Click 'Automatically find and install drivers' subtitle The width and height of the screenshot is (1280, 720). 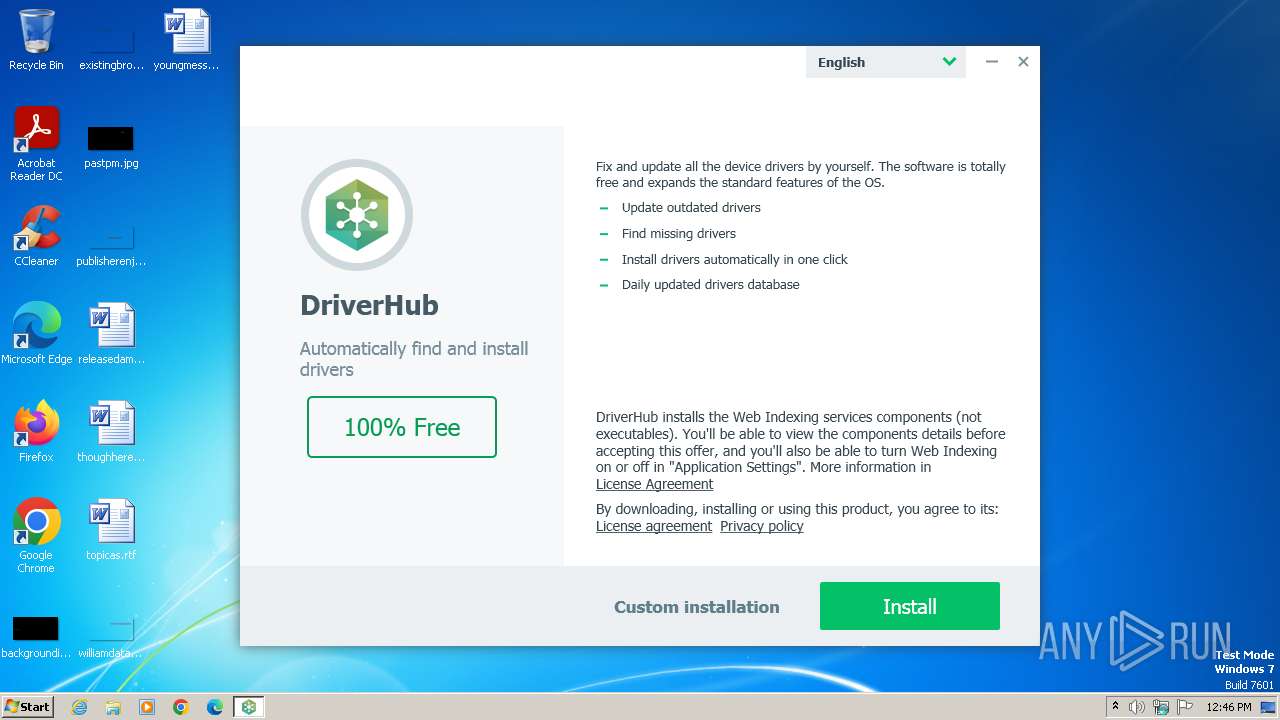pyautogui.click(x=414, y=359)
